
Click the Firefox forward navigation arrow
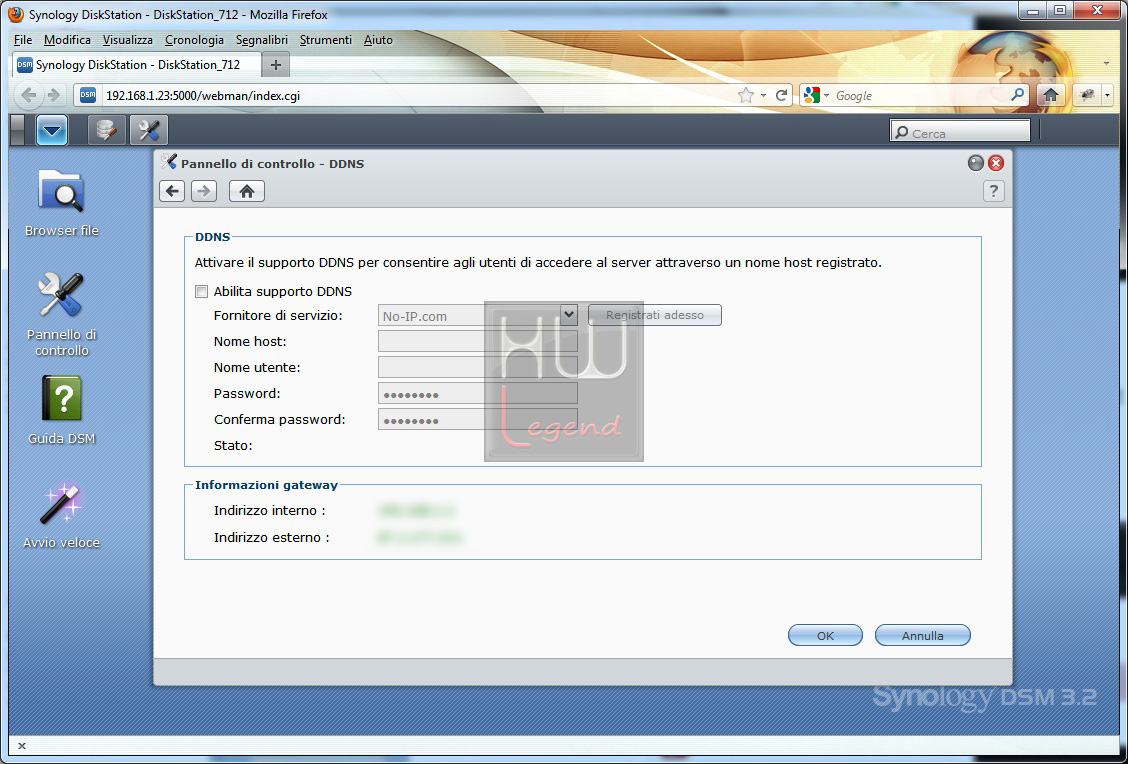pyautogui.click(x=53, y=95)
